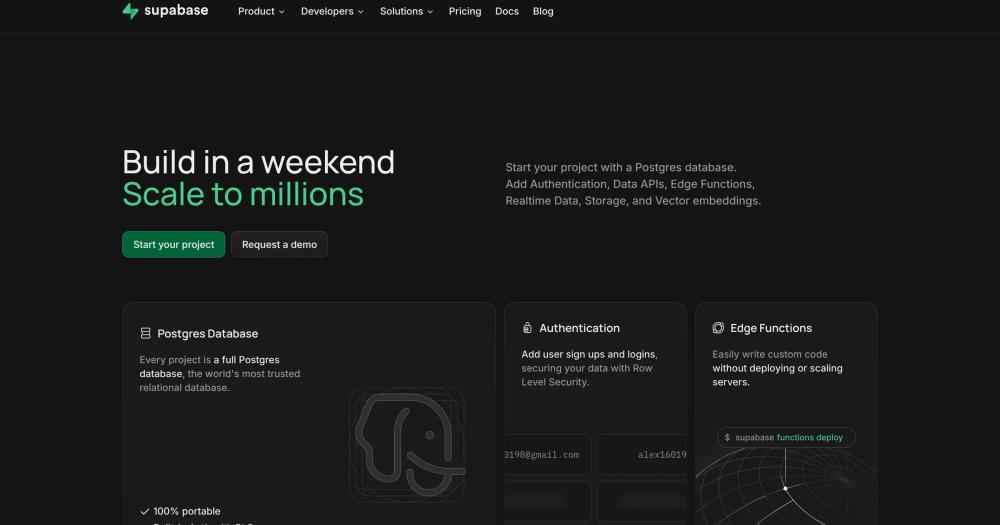
Task: Open the Edge Functions card title
Action: pos(771,328)
